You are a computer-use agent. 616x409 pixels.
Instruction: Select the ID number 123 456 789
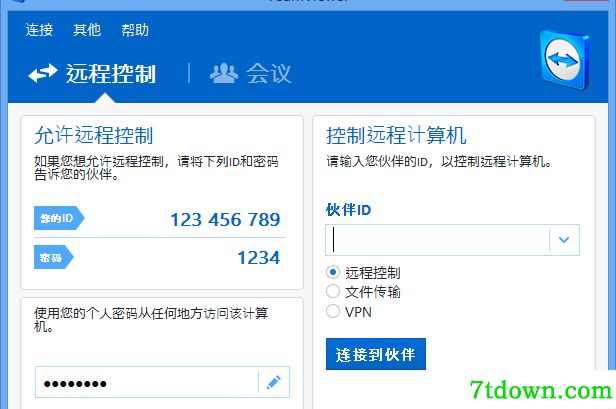(225, 219)
